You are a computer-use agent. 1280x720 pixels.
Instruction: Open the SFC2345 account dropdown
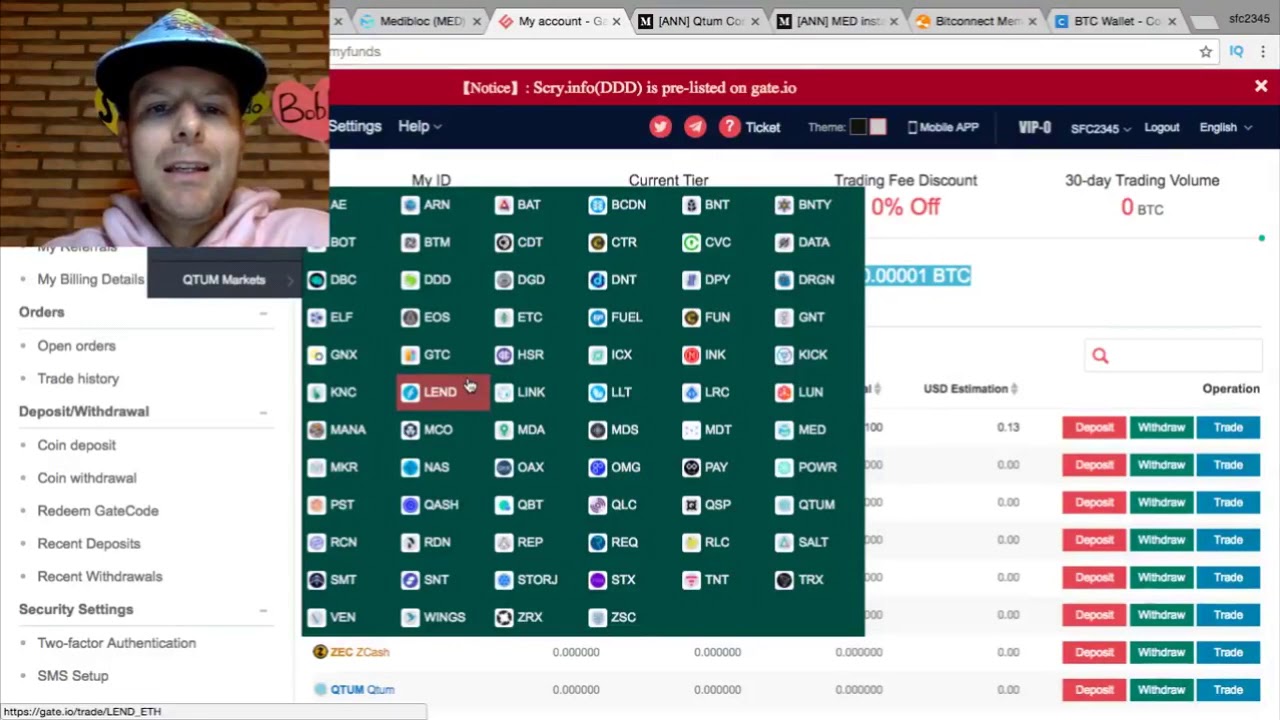coord(1101,128)
